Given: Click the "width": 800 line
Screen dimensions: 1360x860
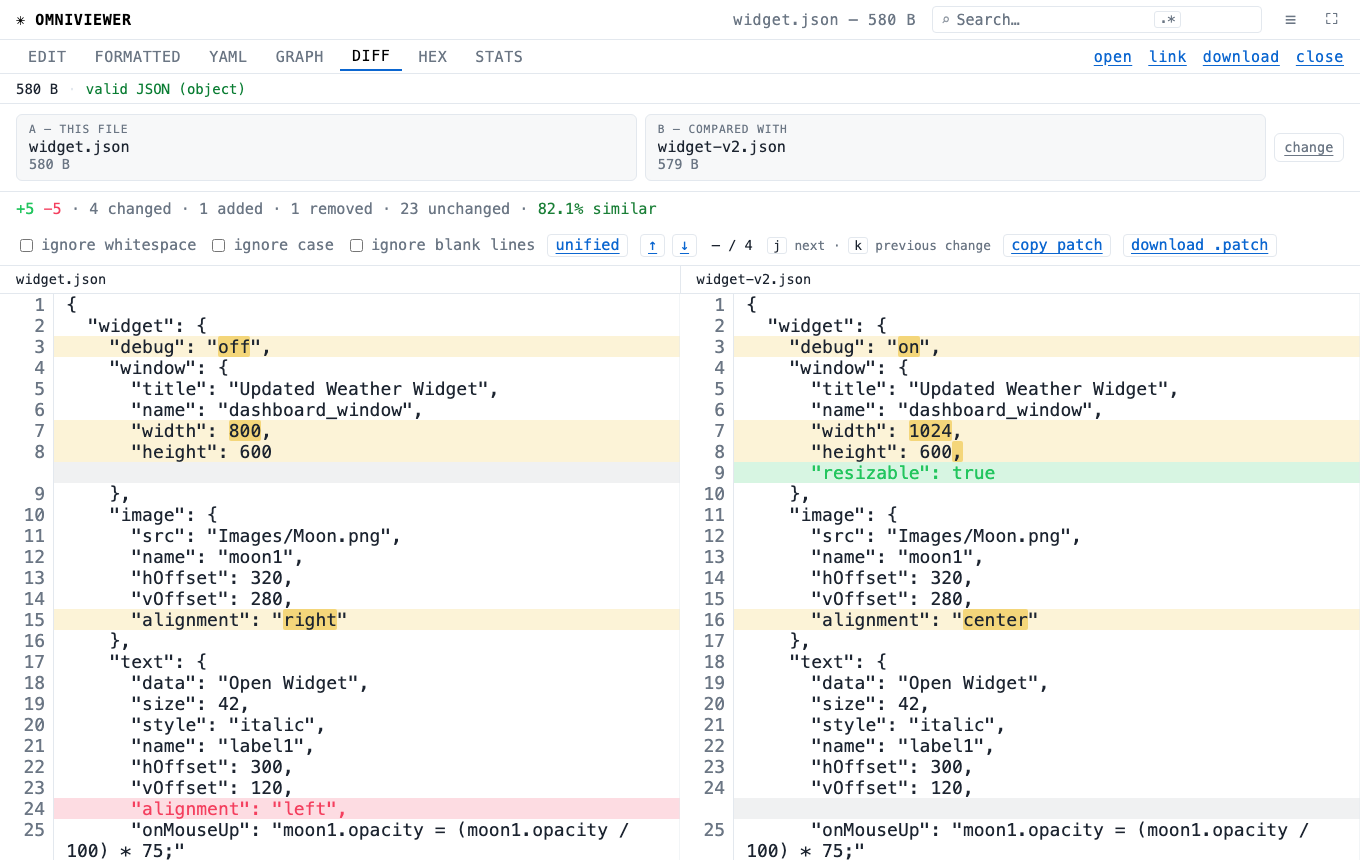Looking at the screenshot, I should pos(366,431).
